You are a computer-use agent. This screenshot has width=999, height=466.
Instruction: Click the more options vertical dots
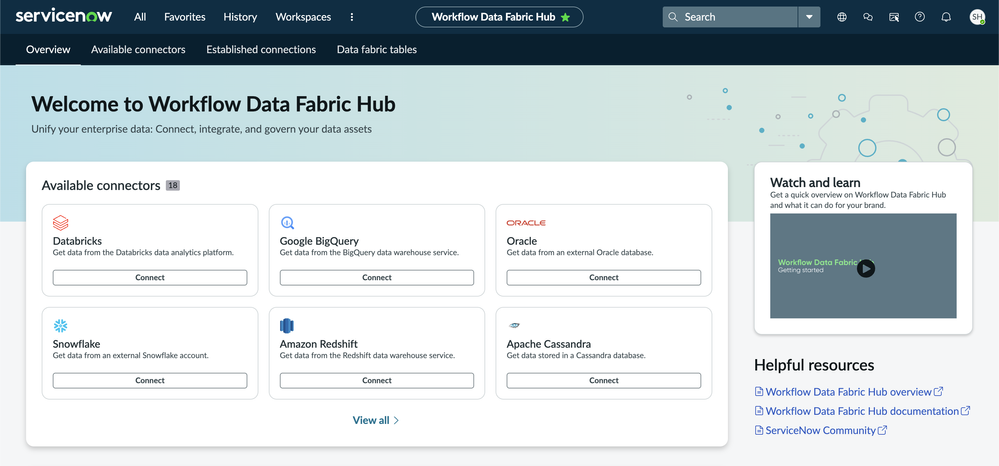(352, 17)
